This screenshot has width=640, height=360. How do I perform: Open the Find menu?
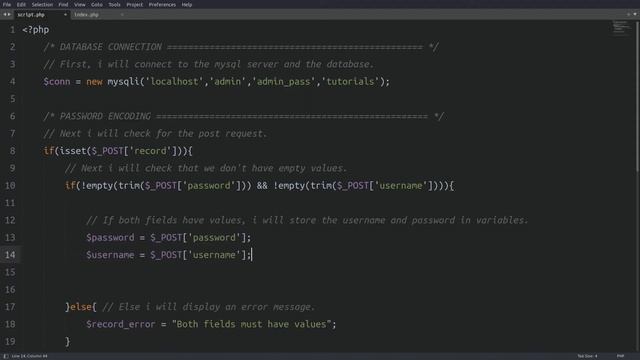[x=63, y=4]
